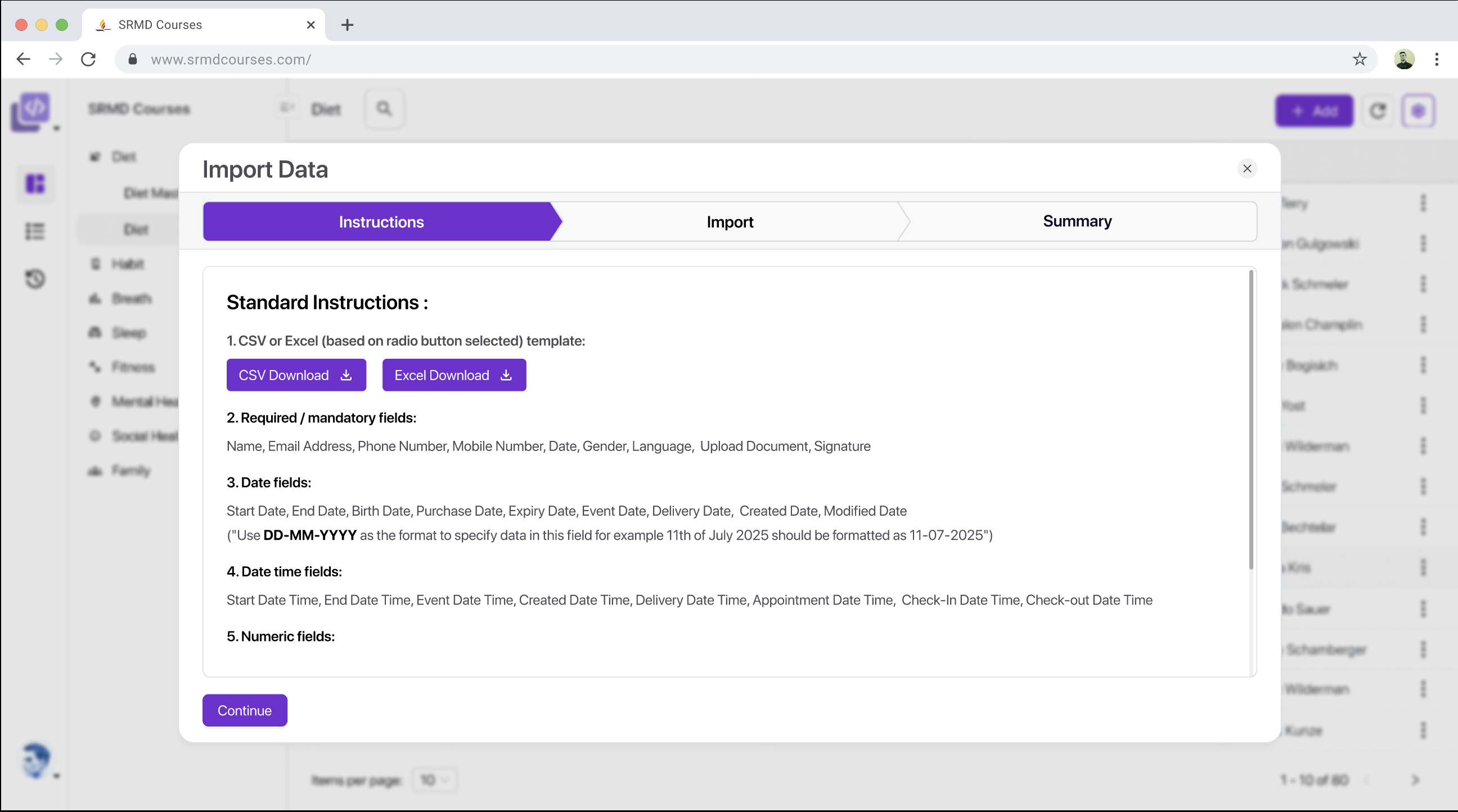Click the Excel Download button

454,375
